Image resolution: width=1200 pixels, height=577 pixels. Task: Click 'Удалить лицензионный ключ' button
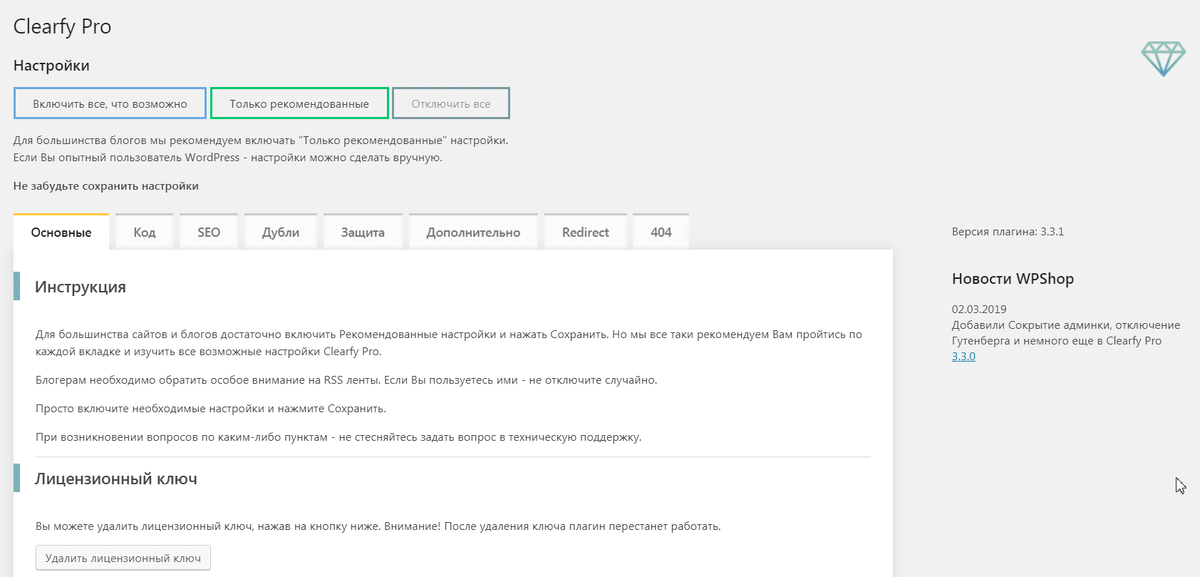click(123, 557)
